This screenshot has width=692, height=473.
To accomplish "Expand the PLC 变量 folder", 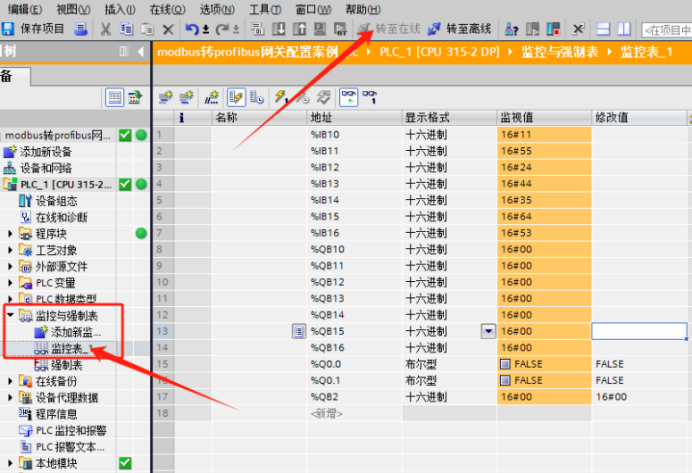I will (x=10, y=283).
